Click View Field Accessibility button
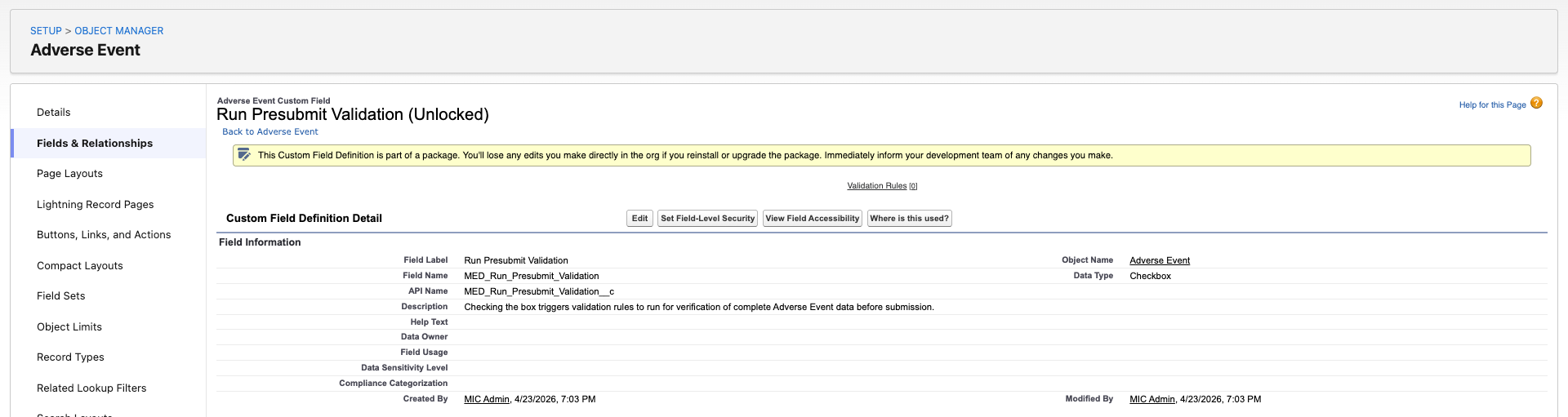1568x417 pixels. (x=812, y=219)
